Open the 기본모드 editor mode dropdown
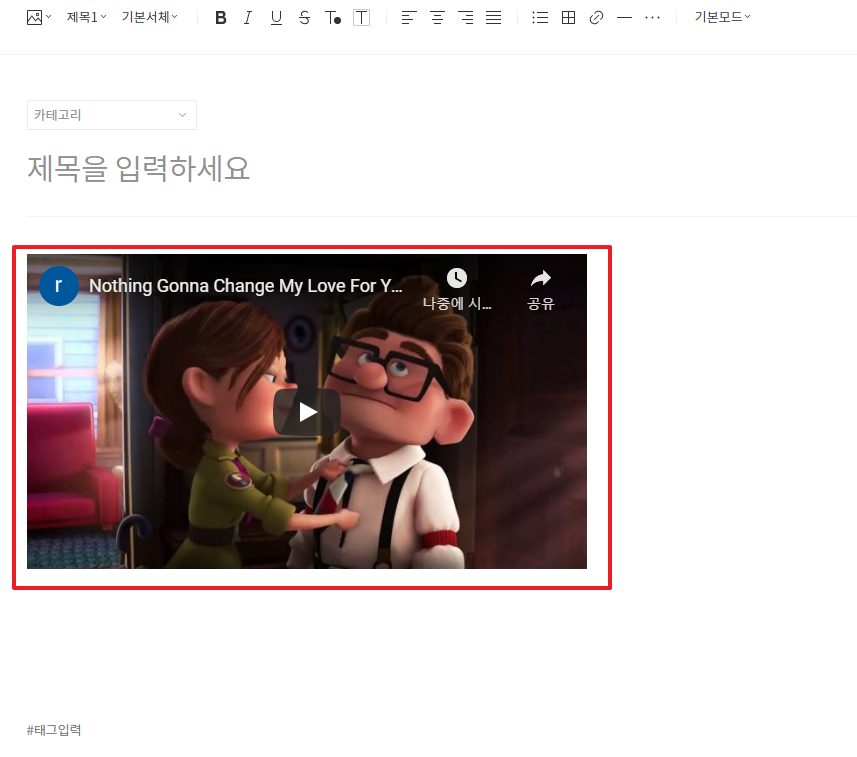 point(722,17)
